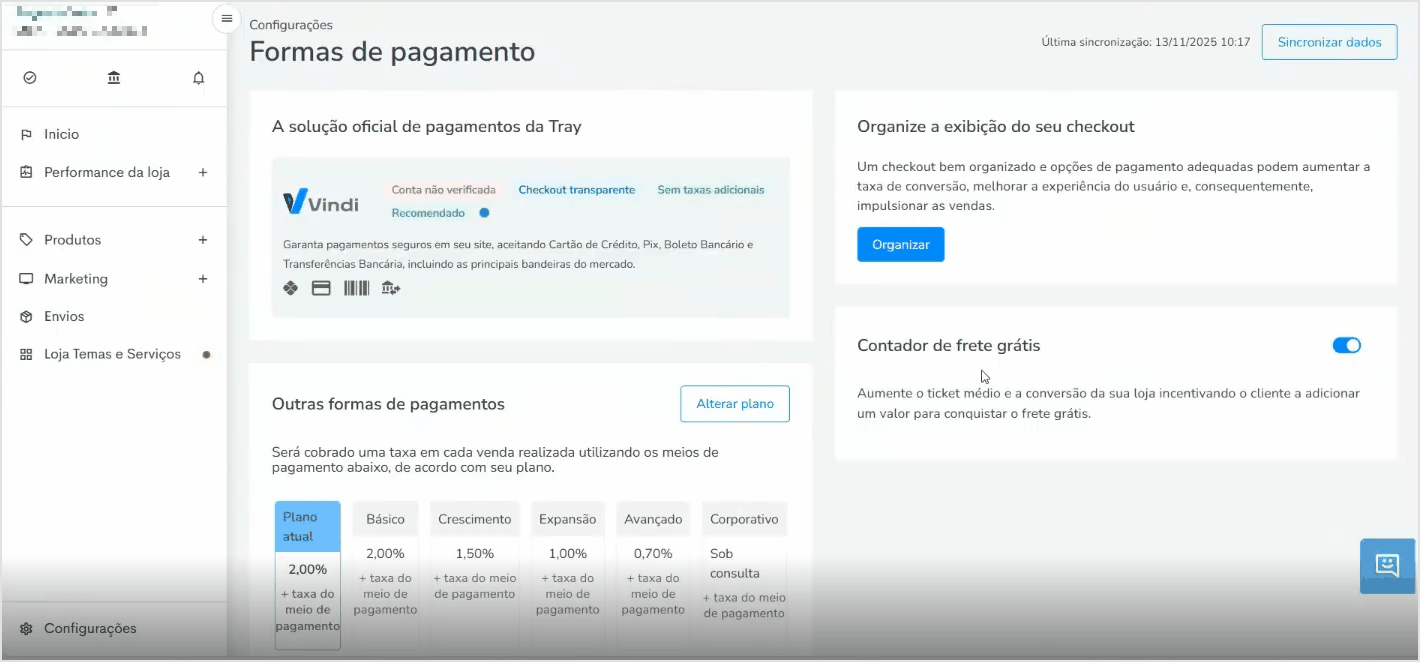Click the Vindi logo
The width and height of the screenshot is (1420, 662).
(x=320, y=201)
